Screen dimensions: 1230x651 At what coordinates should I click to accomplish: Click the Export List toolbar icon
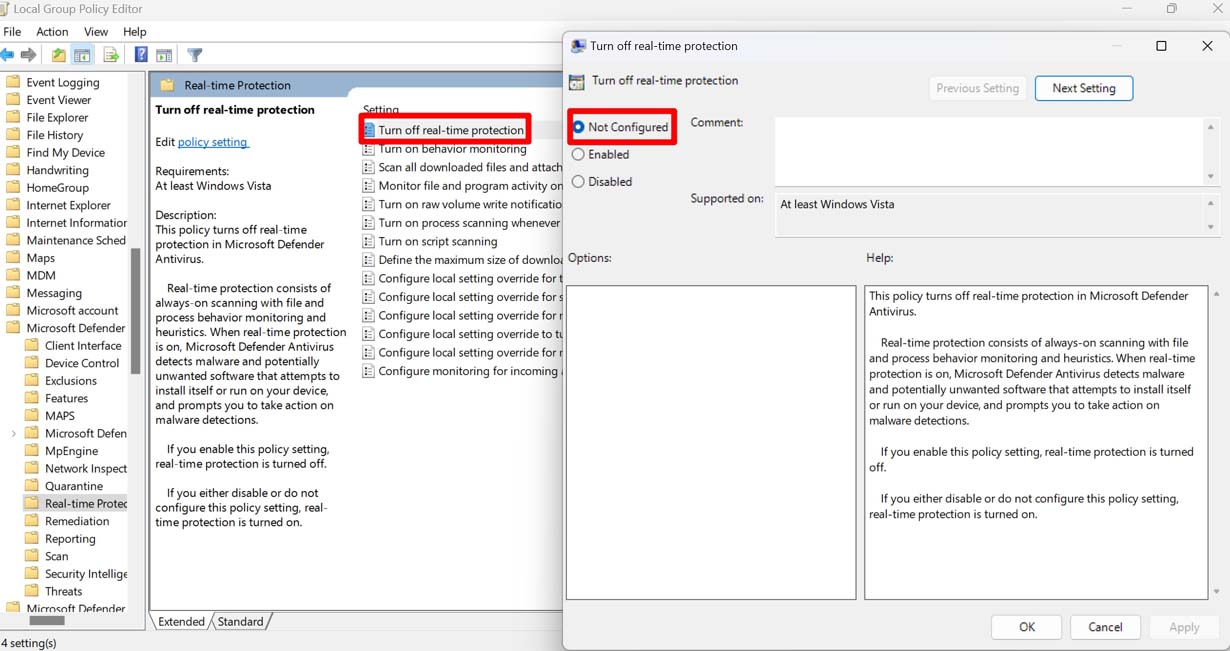[x=110, y=54]
